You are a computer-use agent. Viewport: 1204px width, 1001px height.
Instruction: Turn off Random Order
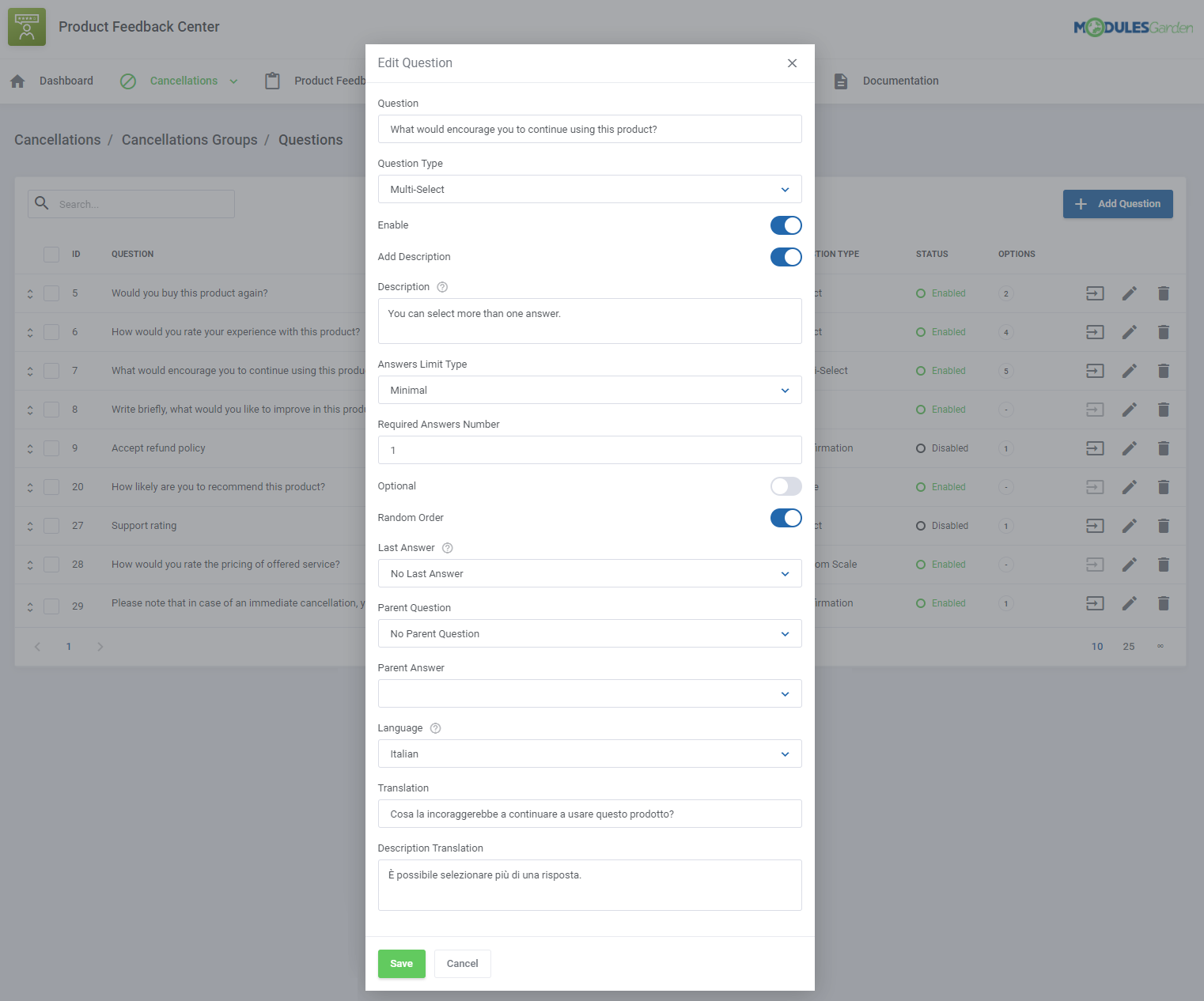pyautogui.click(x=786, y=518)
